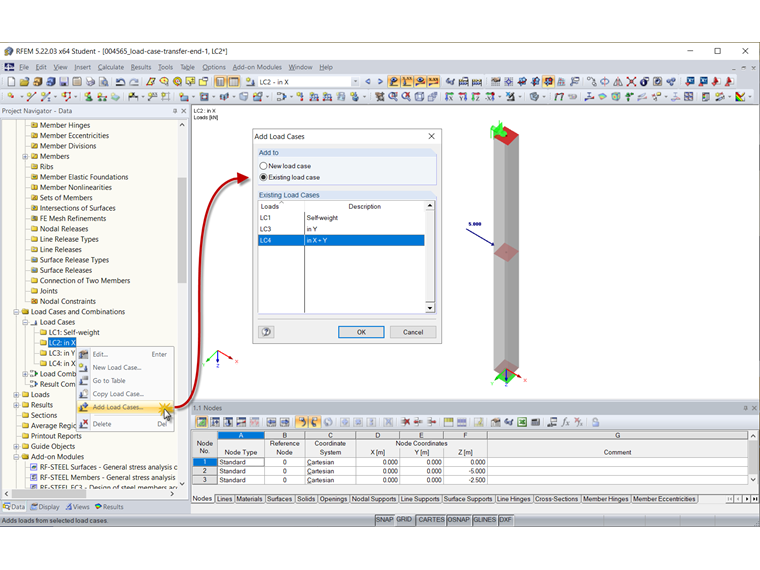This screenshot has width=760, height=570.
Task: Expand the Load Combinations tree node
Action: [25, 374]
